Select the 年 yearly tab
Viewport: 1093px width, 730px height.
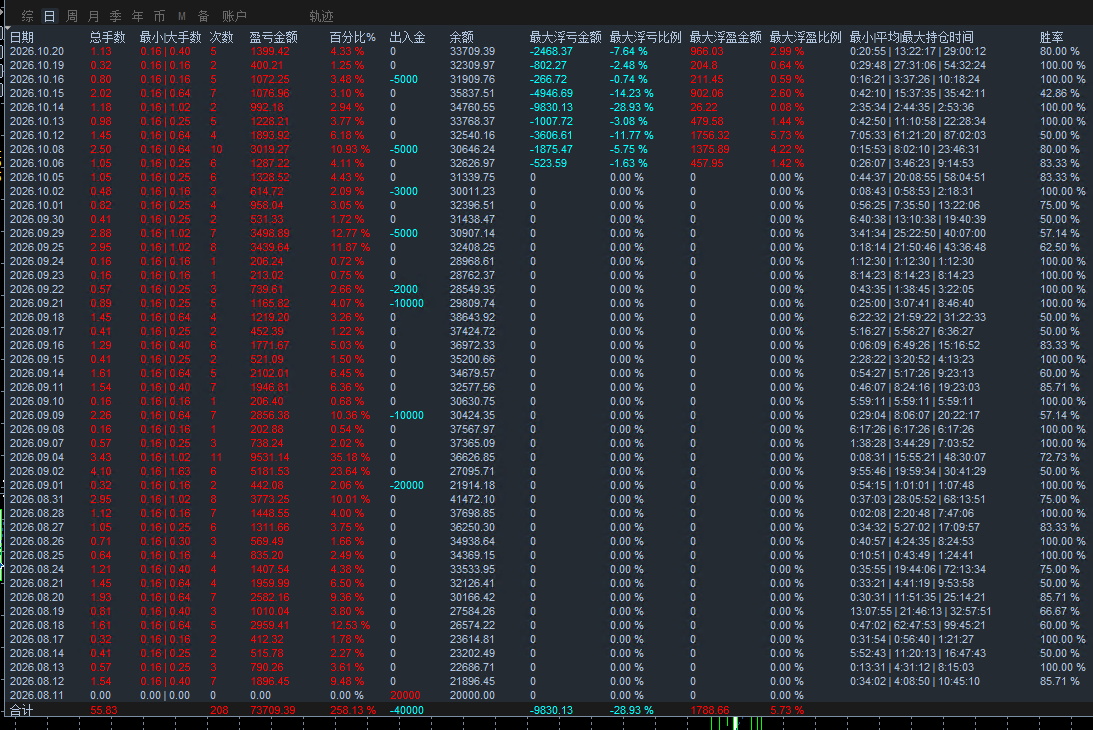coord(137,16)
